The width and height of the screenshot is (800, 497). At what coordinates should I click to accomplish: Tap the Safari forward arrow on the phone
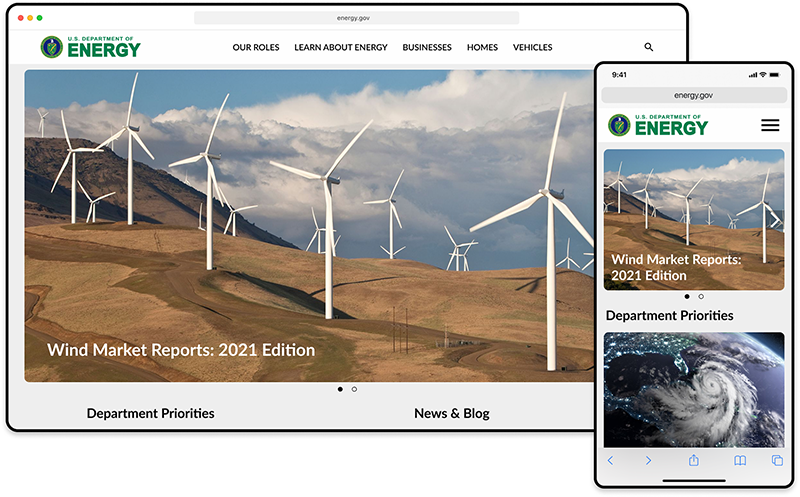click(x=648, y=460)
